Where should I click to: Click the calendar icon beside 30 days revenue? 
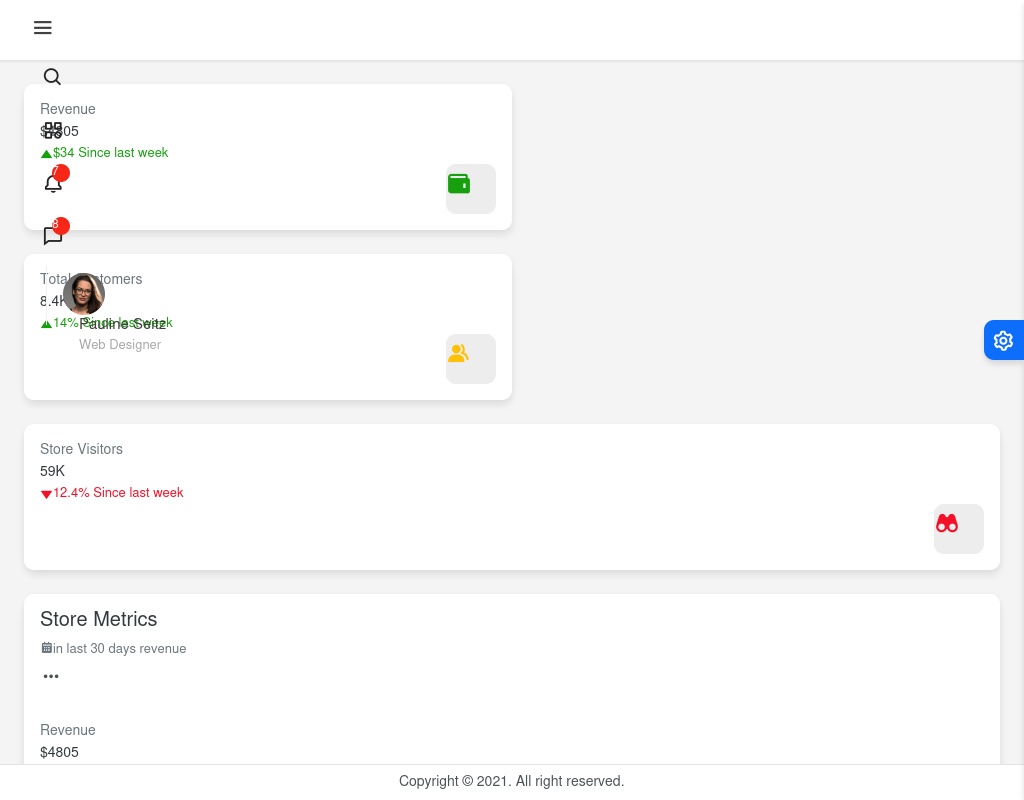(46, 648)
